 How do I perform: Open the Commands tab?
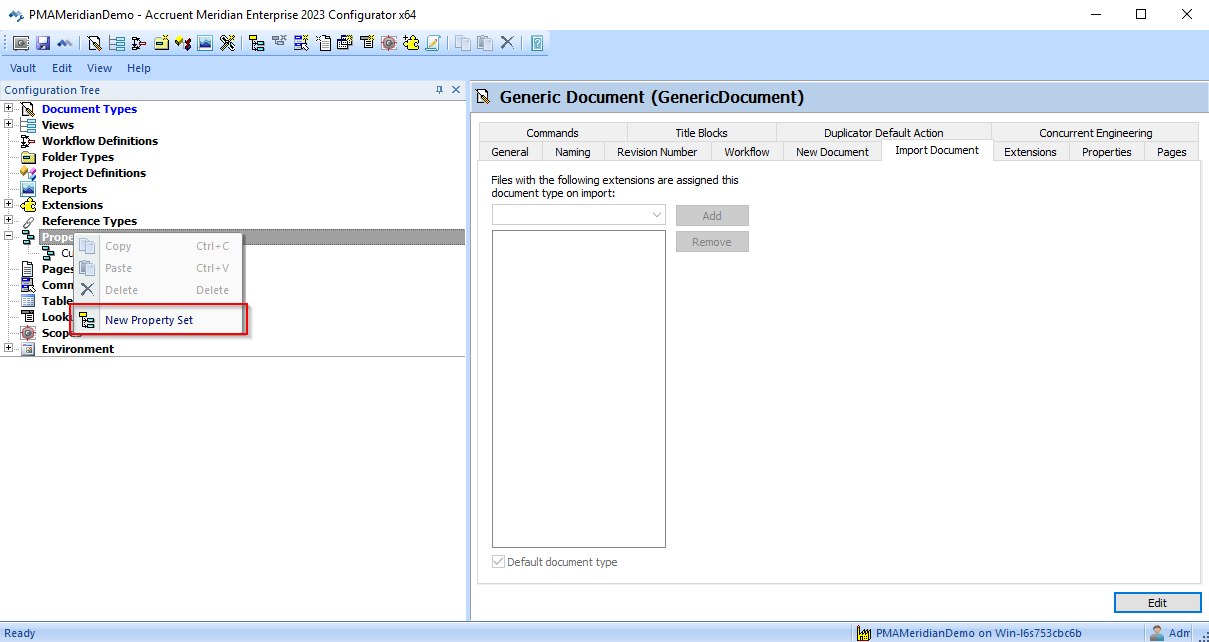[x=553, y=133]
